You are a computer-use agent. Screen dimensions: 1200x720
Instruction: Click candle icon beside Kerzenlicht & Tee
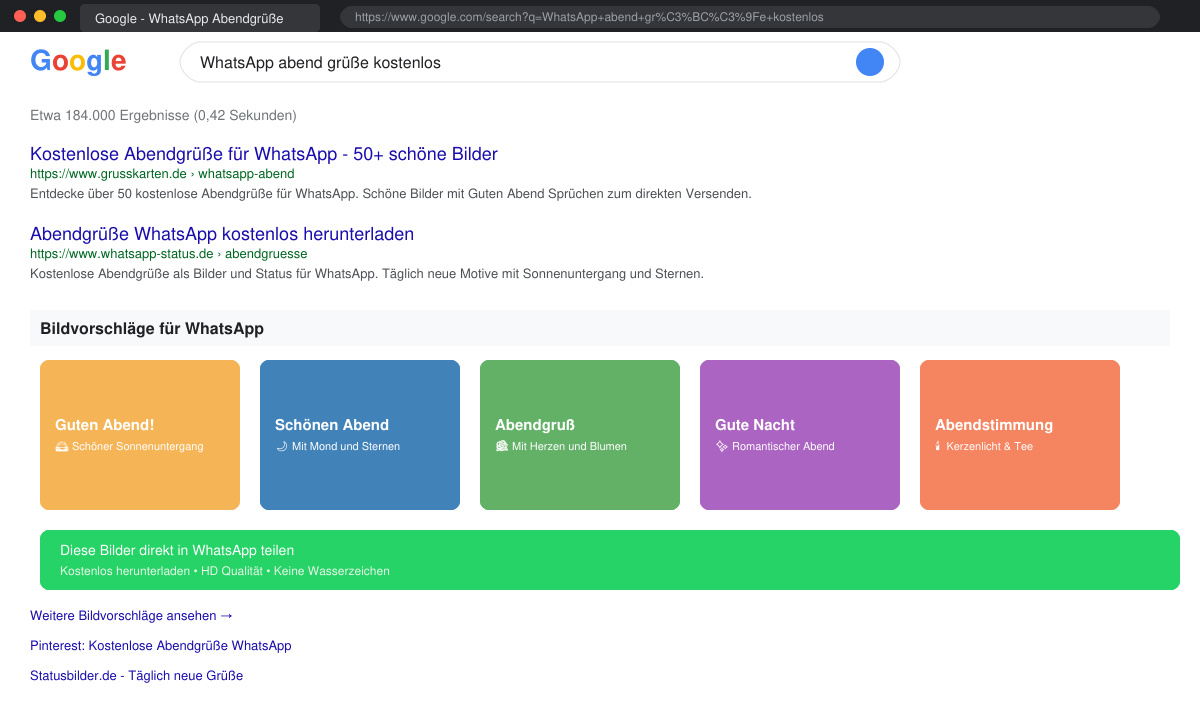pos(938,447)
